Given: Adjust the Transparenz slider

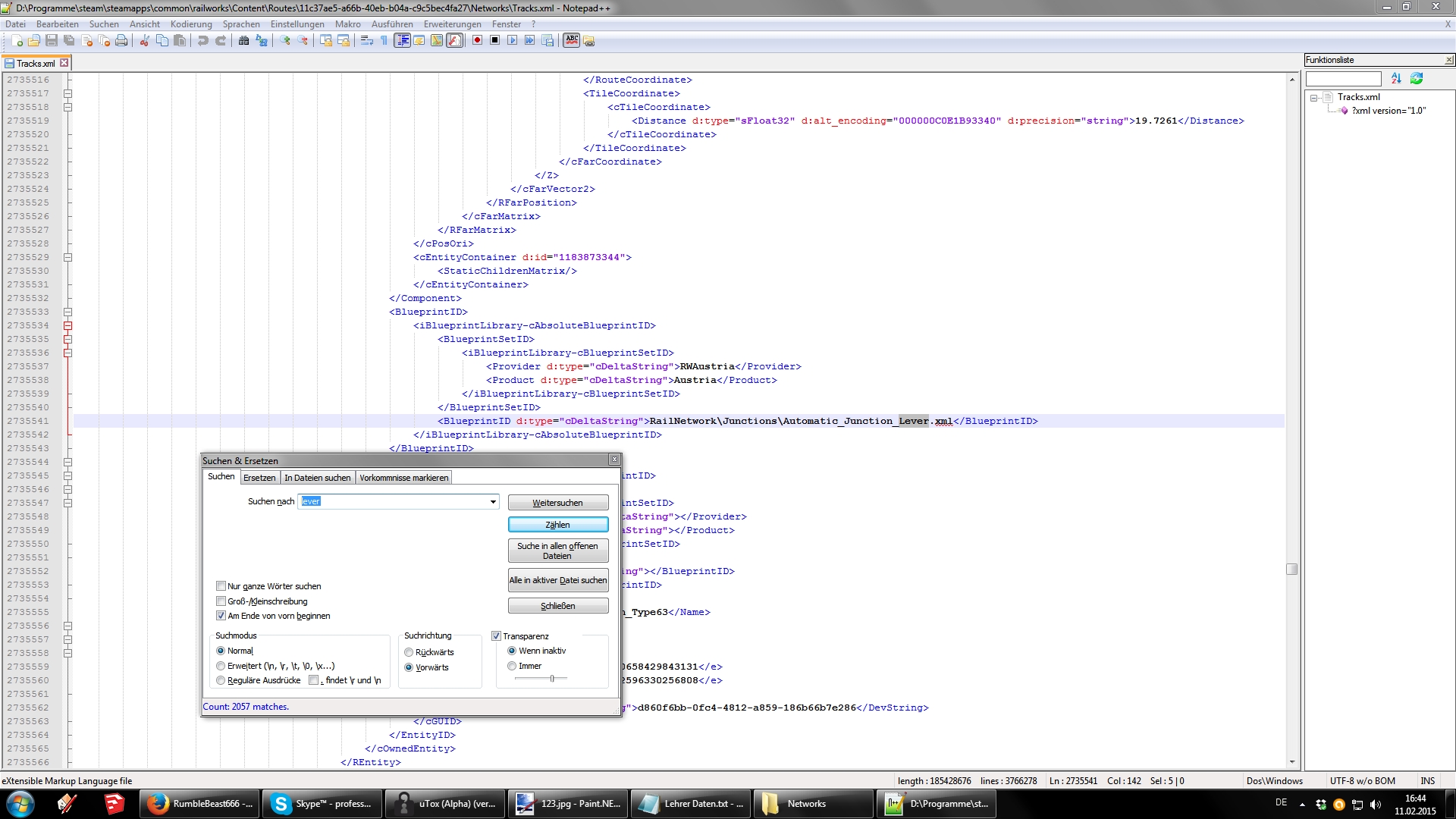Looking at the screenshot, I should (552, 679).
